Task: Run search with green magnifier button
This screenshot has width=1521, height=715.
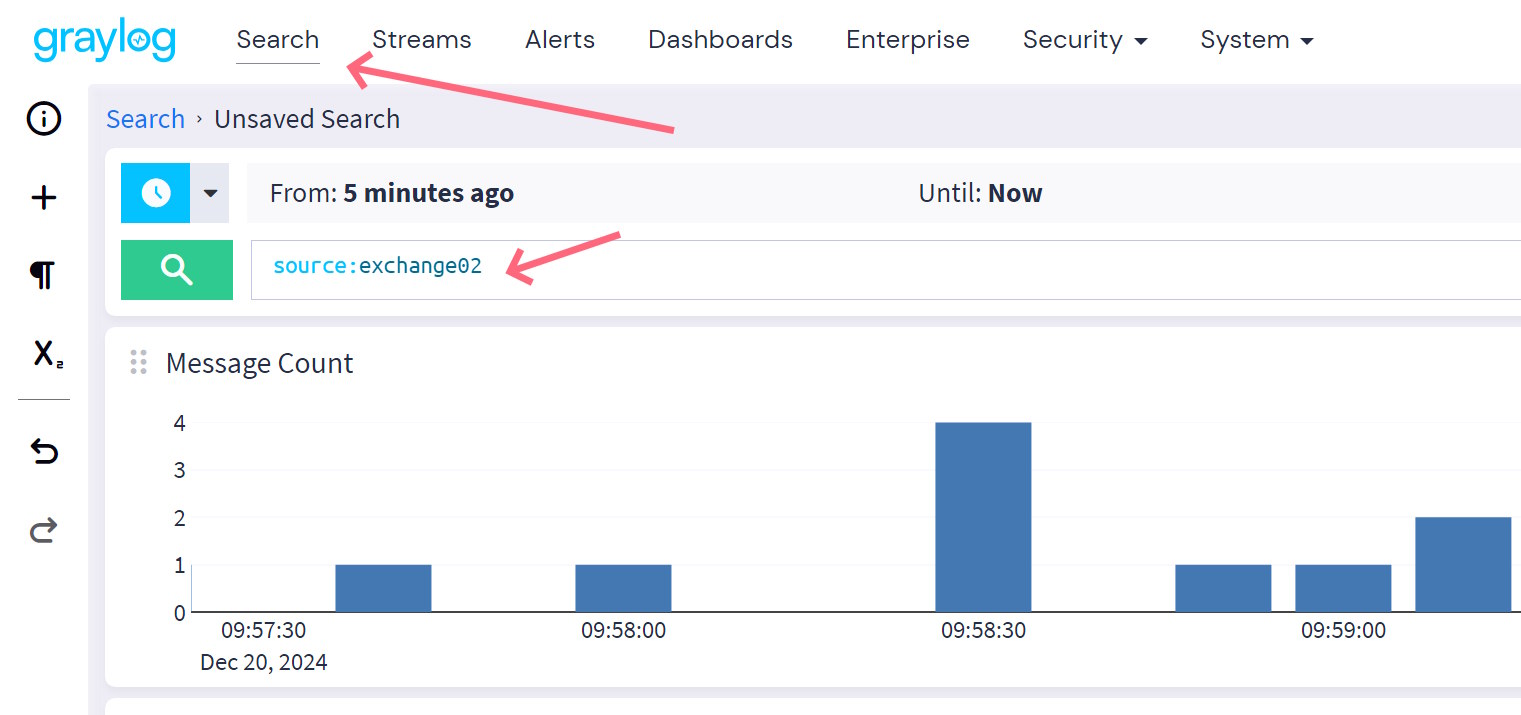Action: tap(176, 270)
